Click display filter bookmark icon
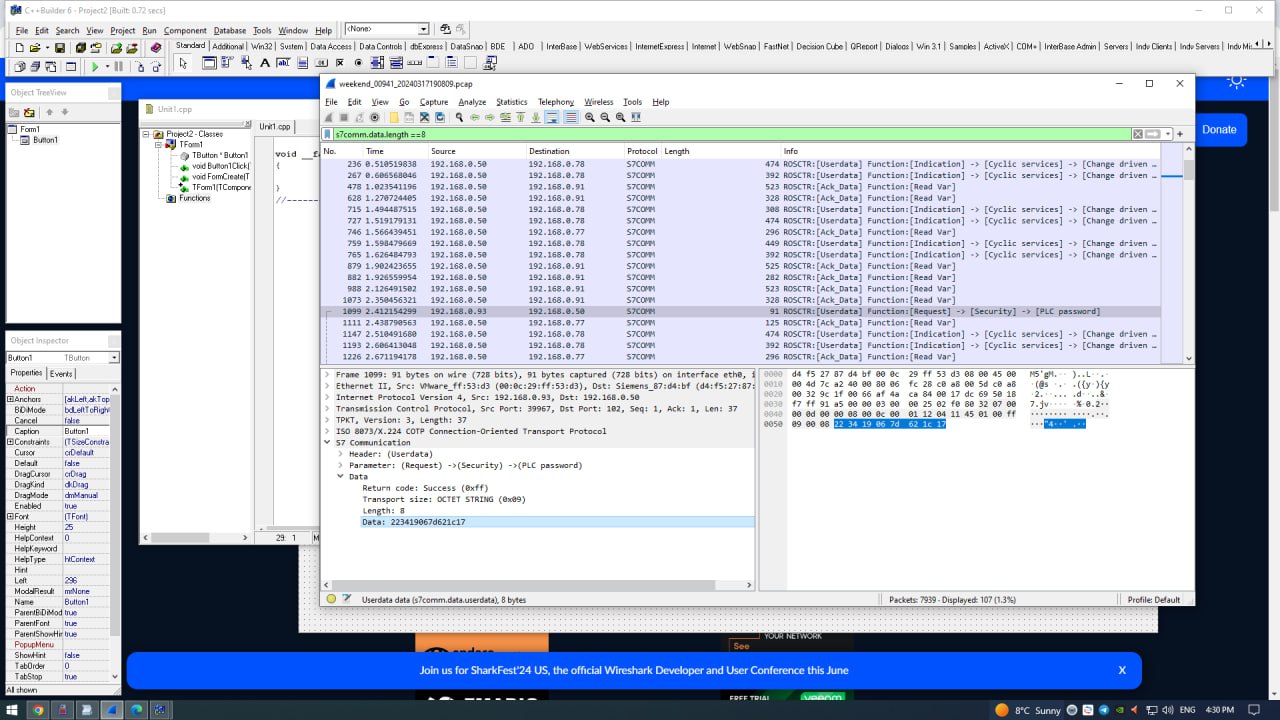 [328, 134]
